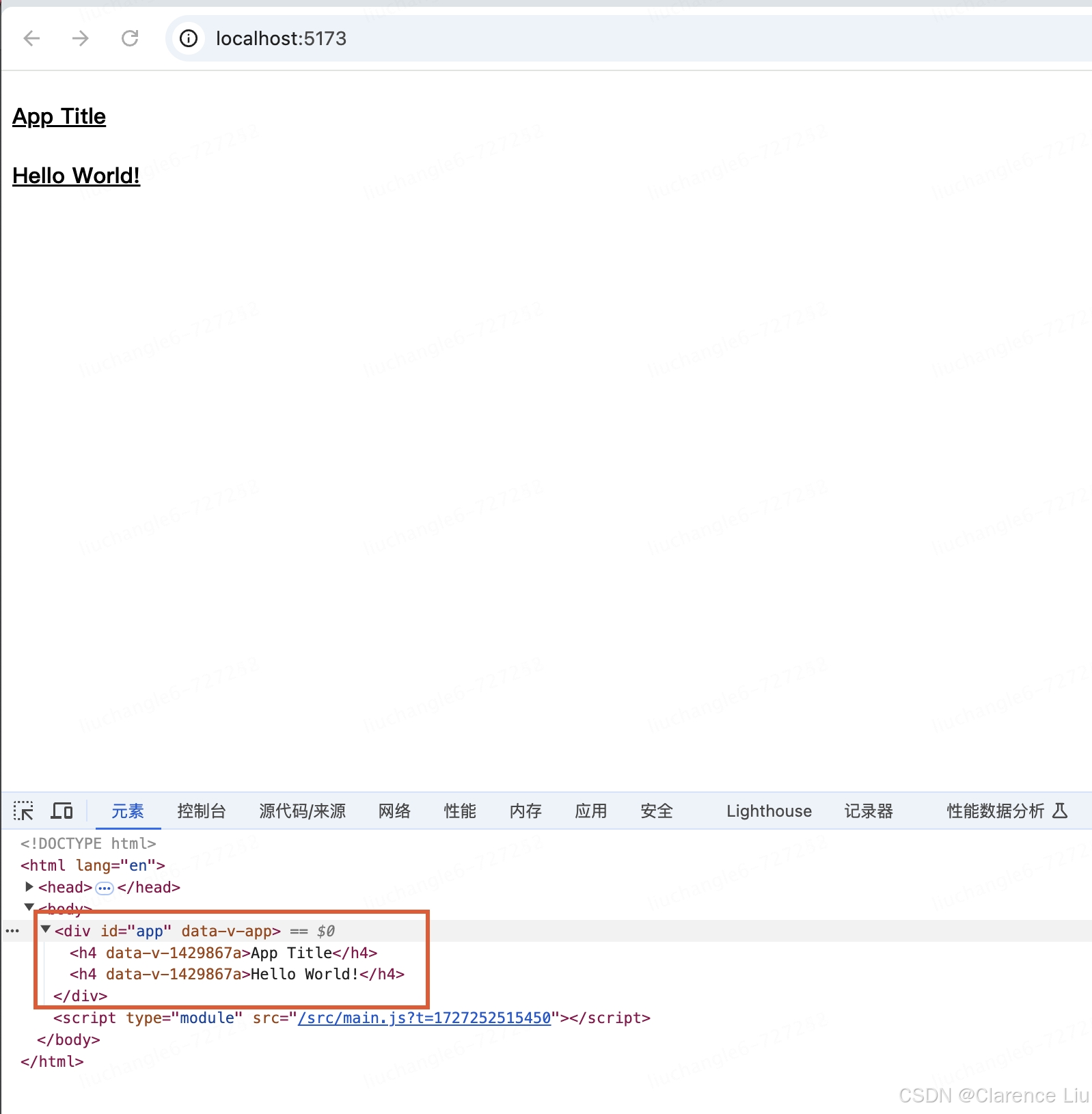Collapse the div id="app" node

point(46,929)
